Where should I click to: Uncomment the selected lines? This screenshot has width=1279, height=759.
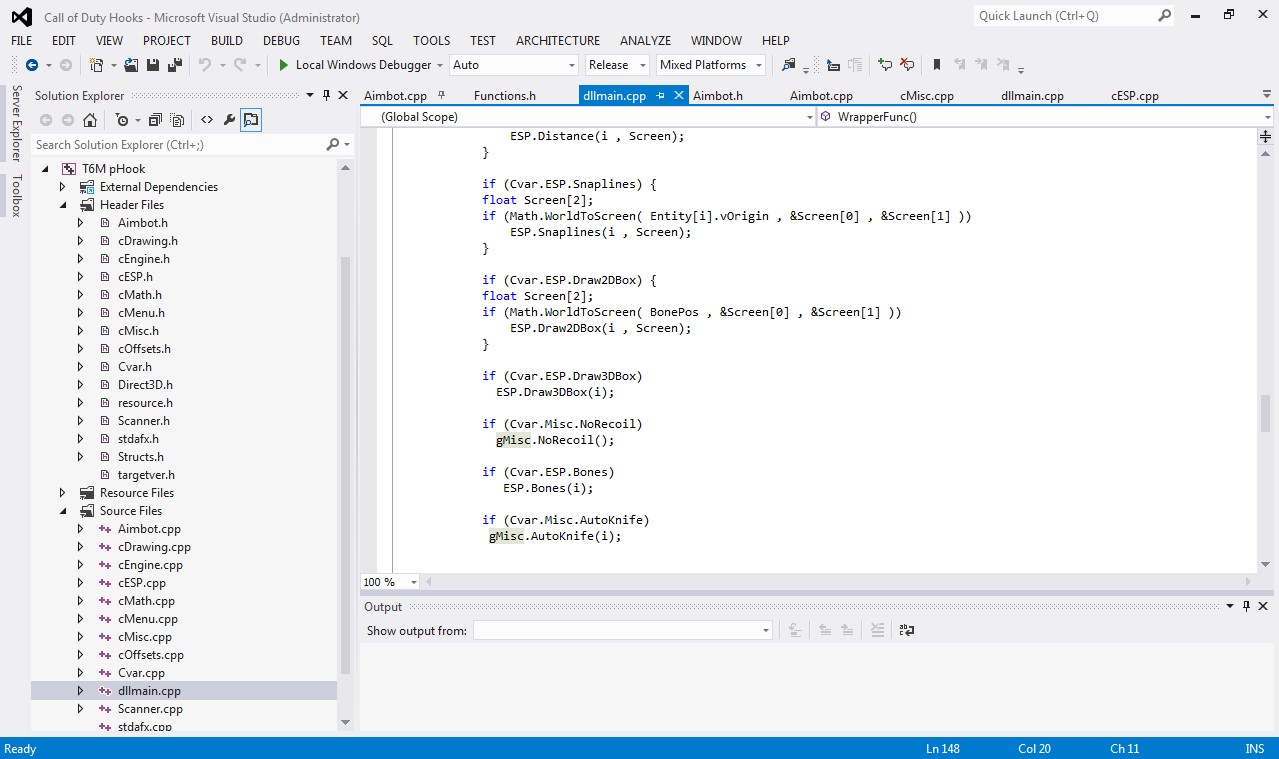pyautogui.click(x=907, y=65)
